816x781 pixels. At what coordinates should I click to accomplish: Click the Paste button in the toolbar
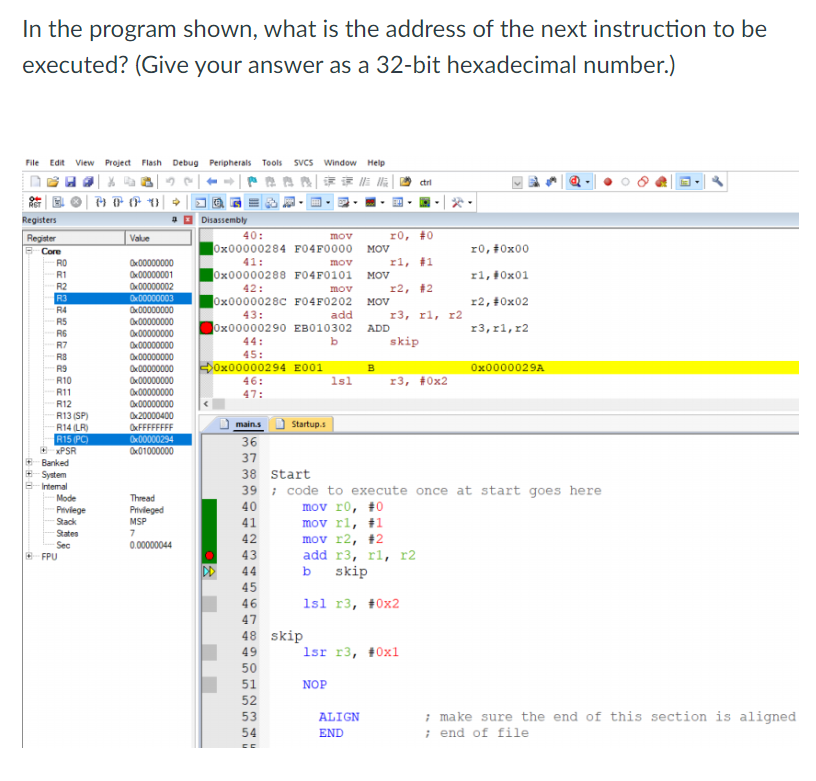coord(148,181)
